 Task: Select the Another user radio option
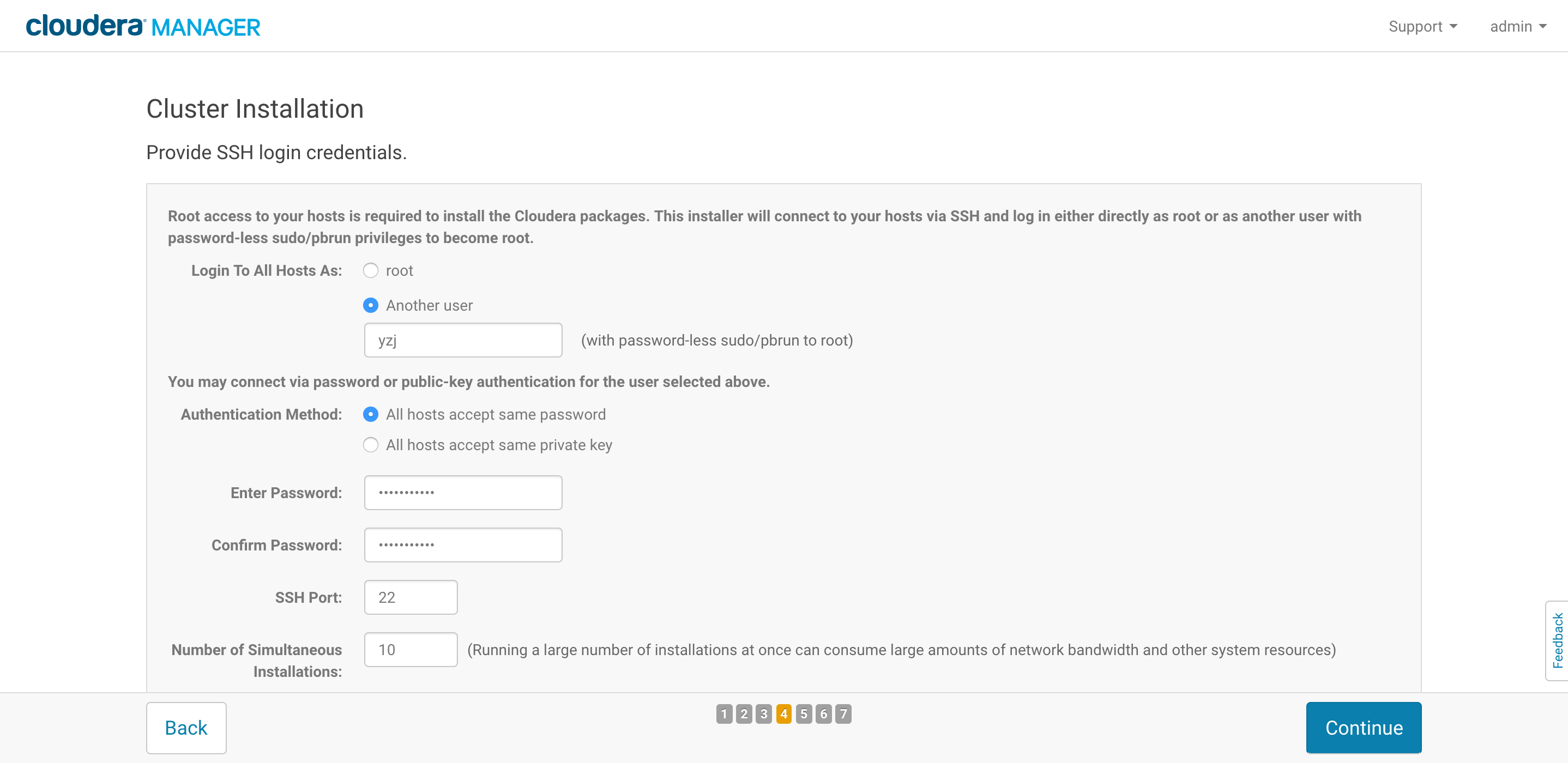click(371, 305)
